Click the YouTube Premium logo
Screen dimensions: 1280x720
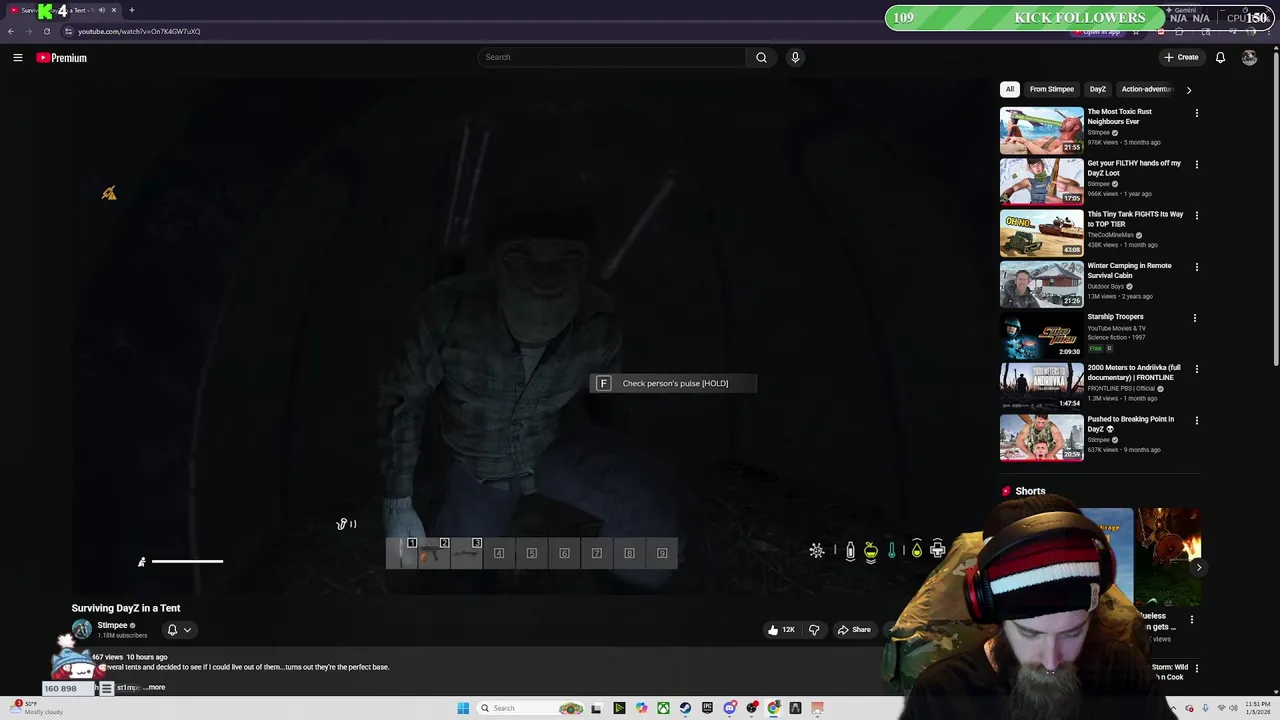62,58
